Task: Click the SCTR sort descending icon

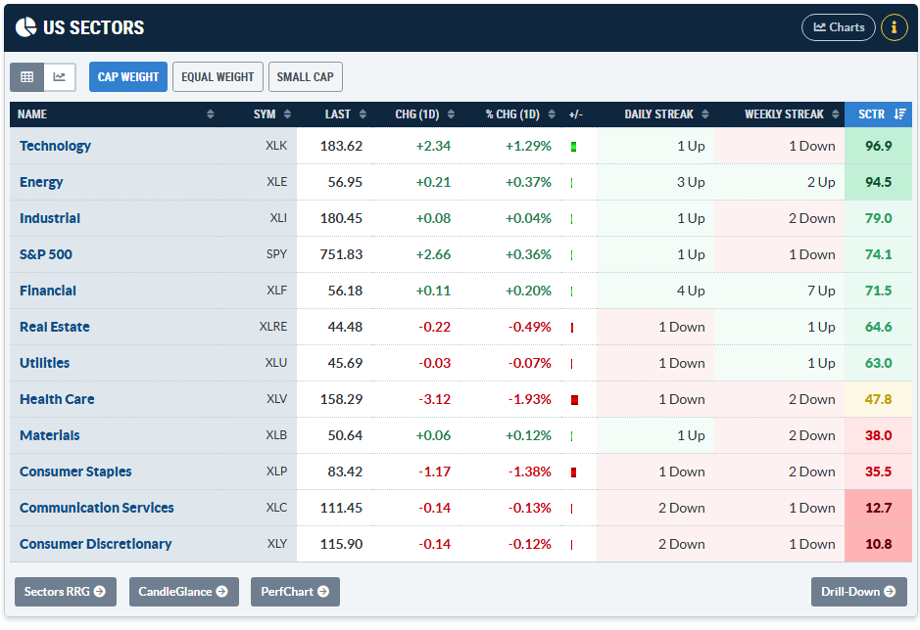Action: (899, 114)
